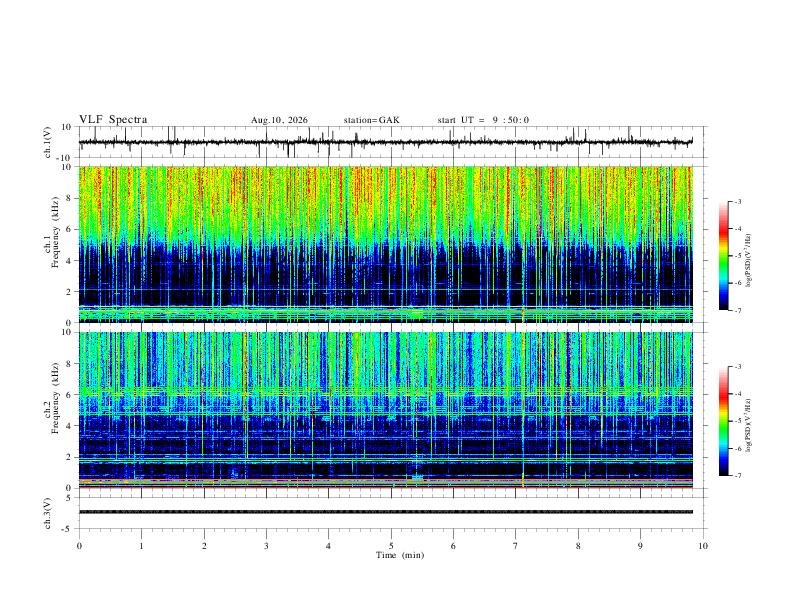
Task: Click the red line at bottom of ch.2 spectrogram
Action: click(385, 487)
